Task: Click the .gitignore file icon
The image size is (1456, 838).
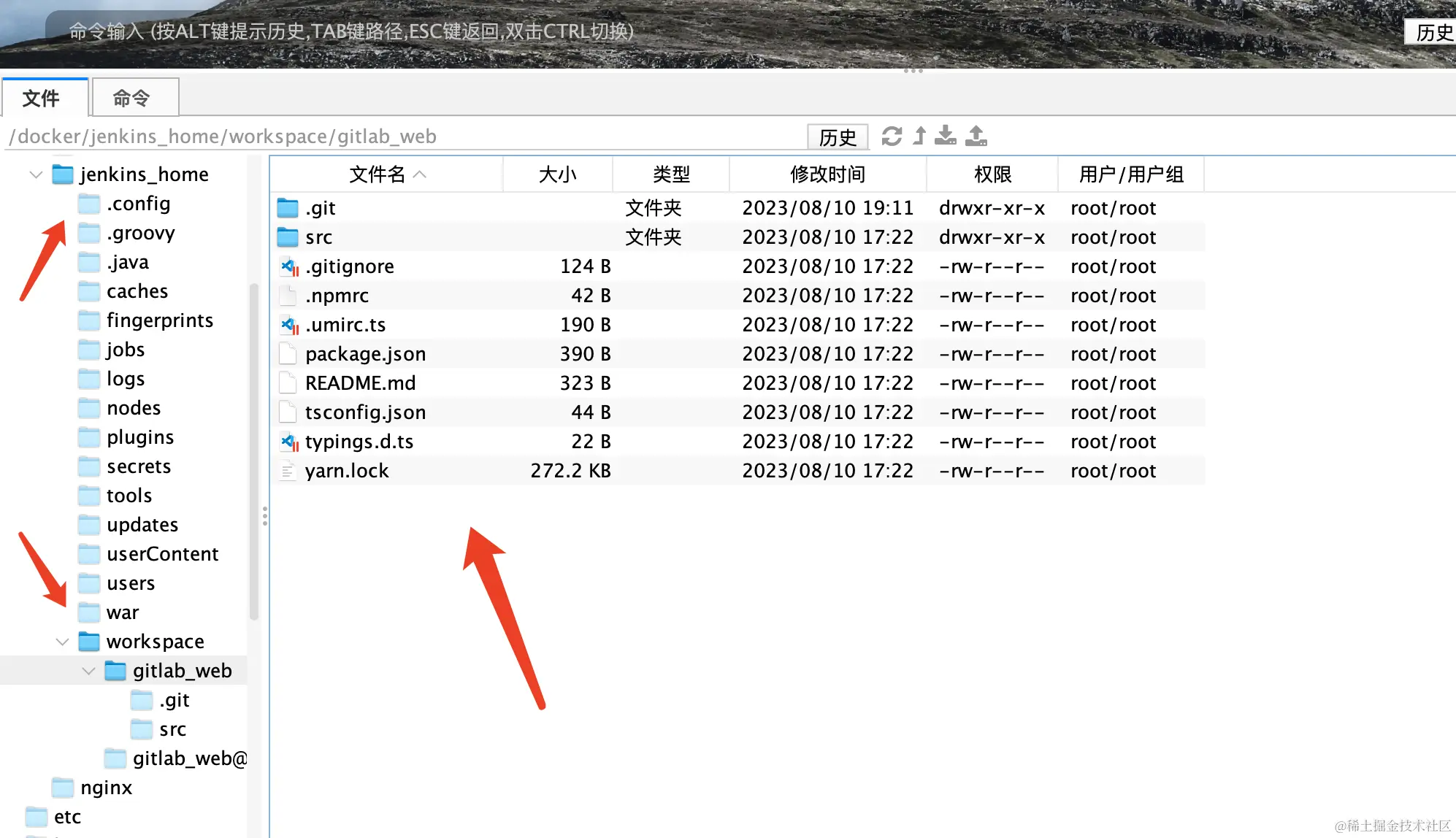Action: (x=289, y=267)
